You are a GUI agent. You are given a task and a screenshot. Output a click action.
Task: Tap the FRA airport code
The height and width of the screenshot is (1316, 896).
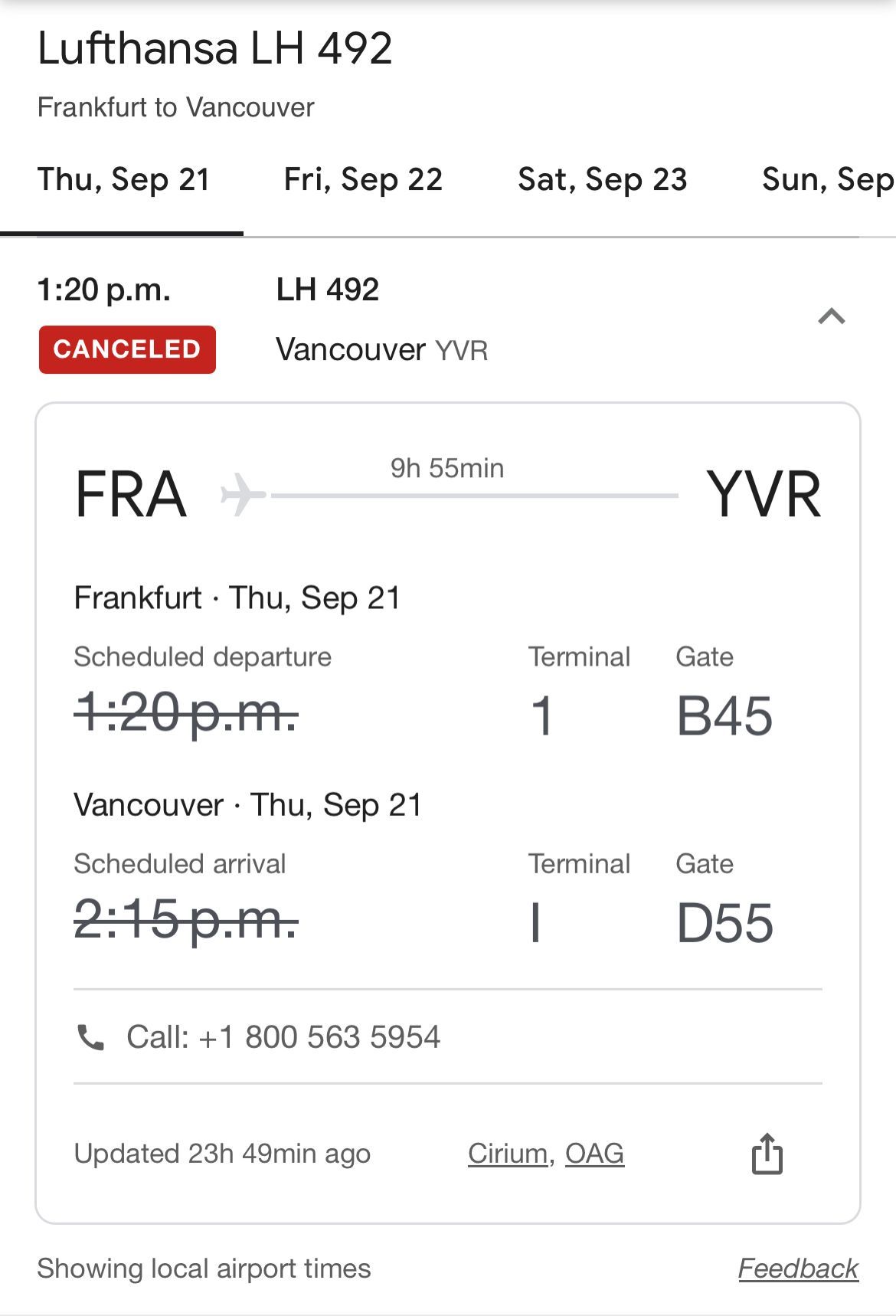pyautogui.click(x=131, y=495)
